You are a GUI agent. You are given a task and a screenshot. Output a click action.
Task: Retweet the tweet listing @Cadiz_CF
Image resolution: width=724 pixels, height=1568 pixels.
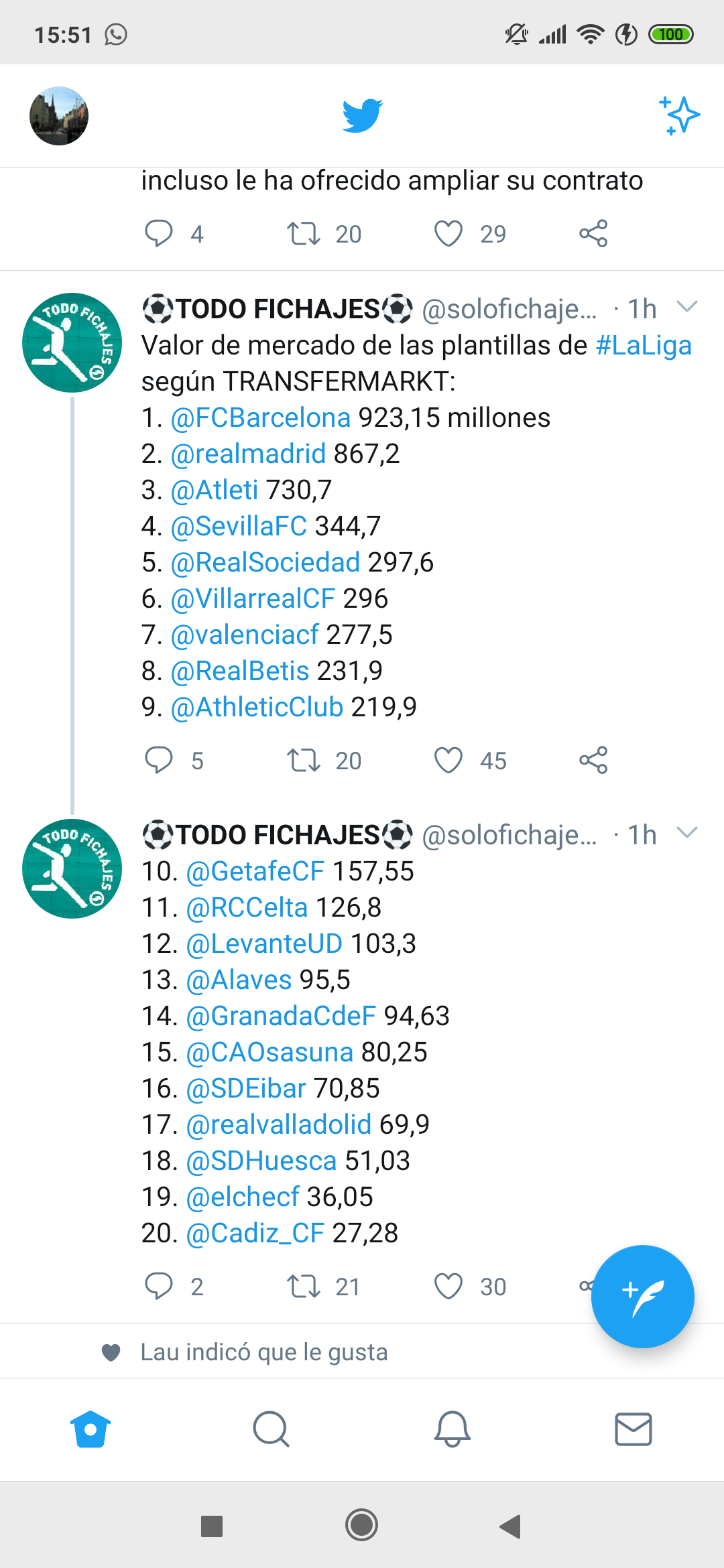coord(303,1287)
